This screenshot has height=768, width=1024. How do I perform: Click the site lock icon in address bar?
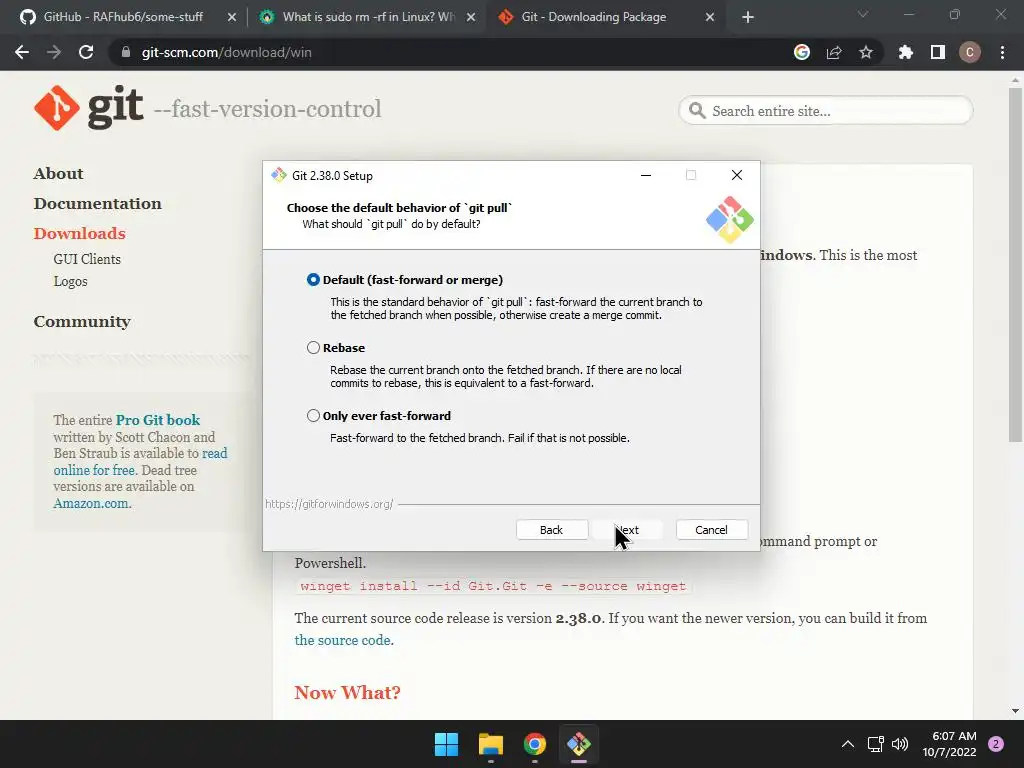click(x=126, y=52)
